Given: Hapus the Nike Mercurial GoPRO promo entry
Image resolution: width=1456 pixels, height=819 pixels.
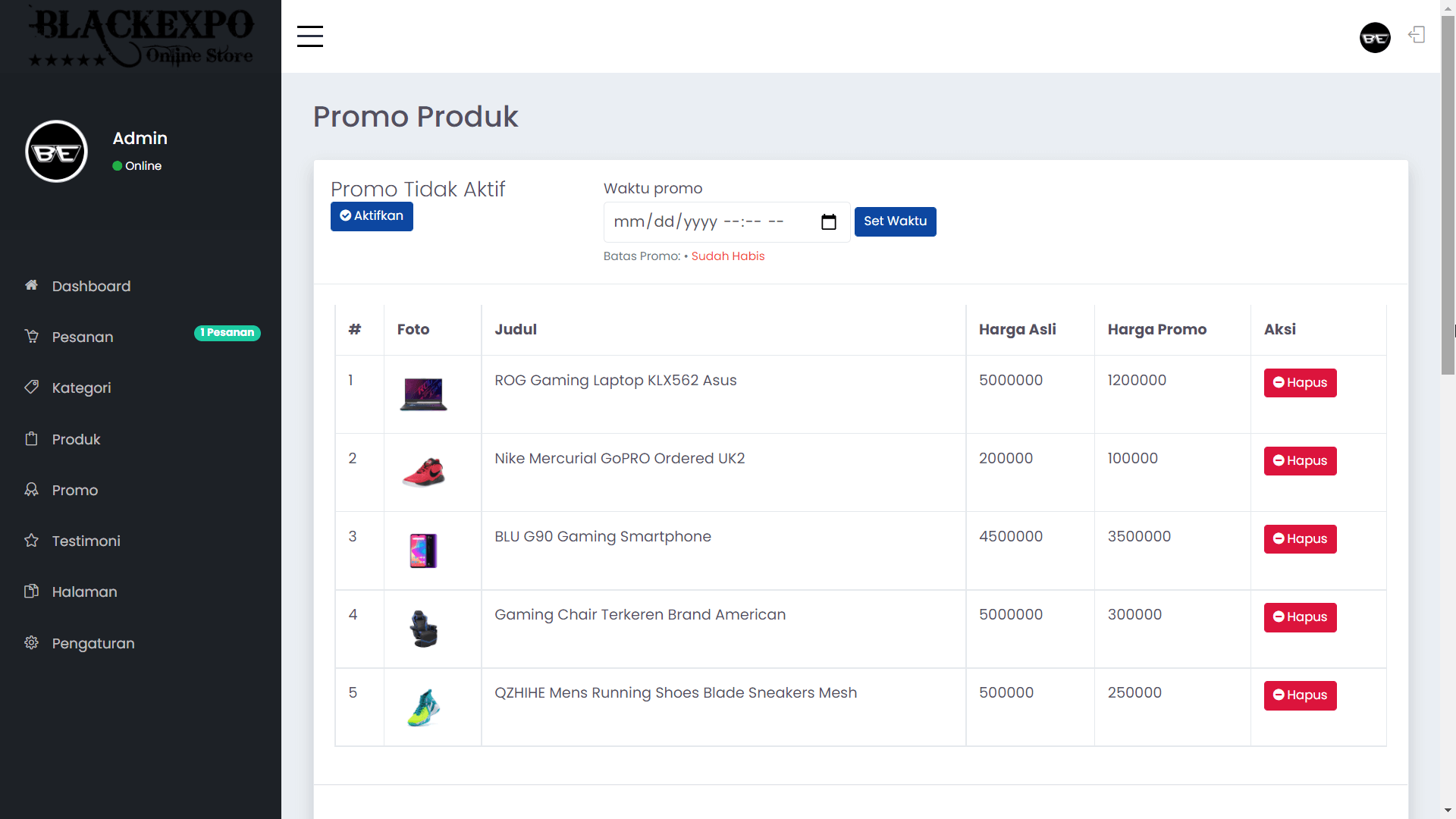Looking at the screenshot, I should click(1300, 460).
